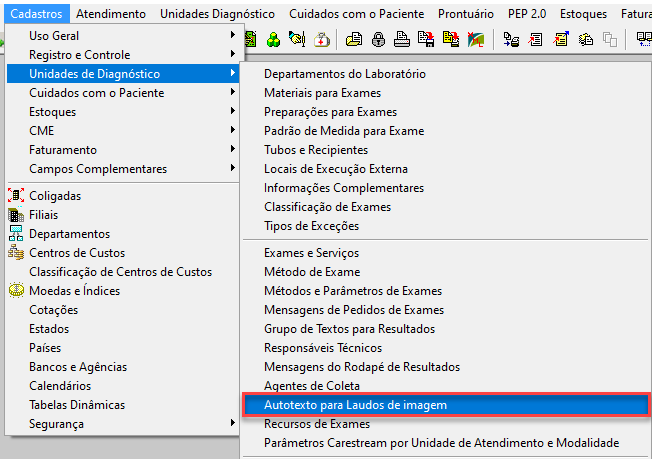Open Moedas e Índices via its coin icon

[x=16, y=291]
